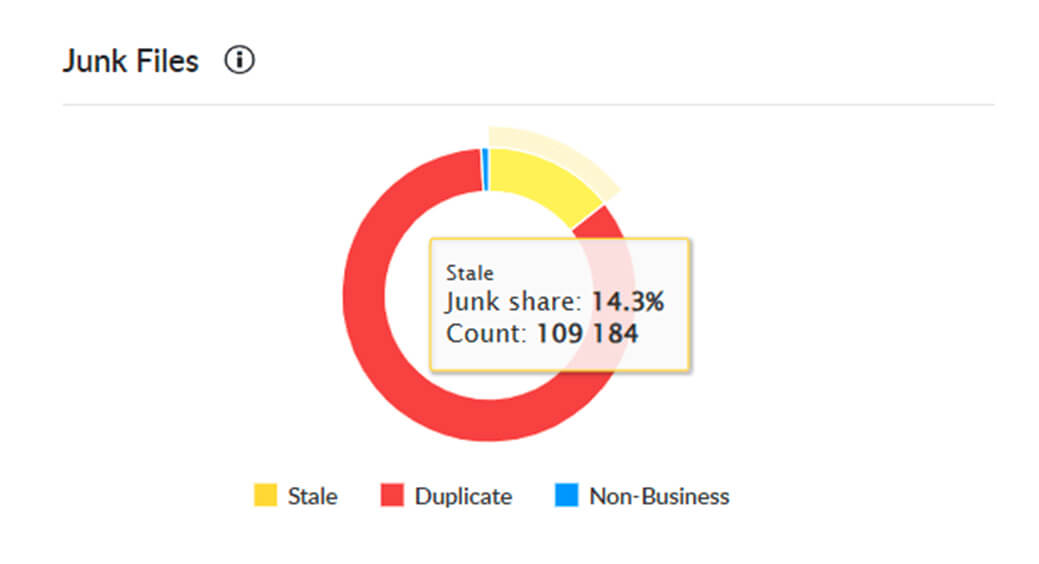This screenshot has width=1039, height=564.
Task: Click the 109 184 count value
Action: [587, 333]
